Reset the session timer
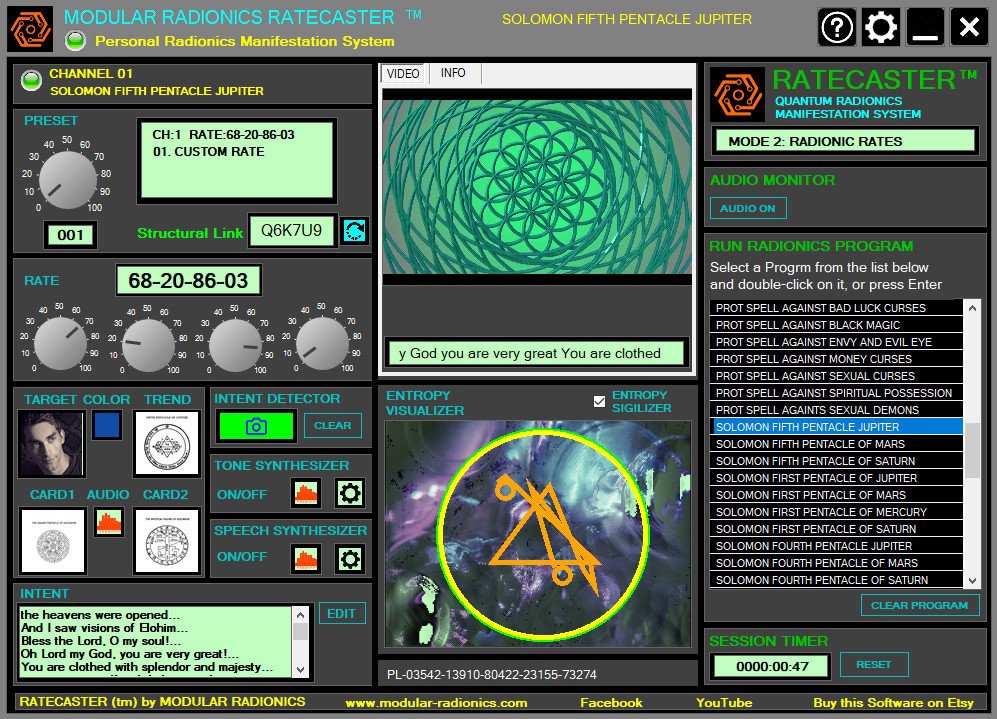Screen dimensions: 997x719 [x=874, y=664]
